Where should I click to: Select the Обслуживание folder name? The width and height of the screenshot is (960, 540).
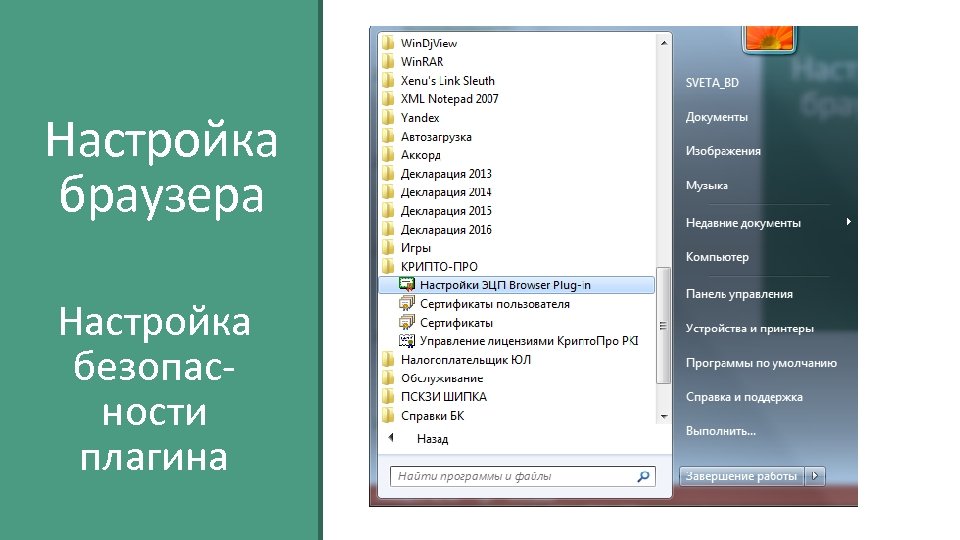coord(442,378)
